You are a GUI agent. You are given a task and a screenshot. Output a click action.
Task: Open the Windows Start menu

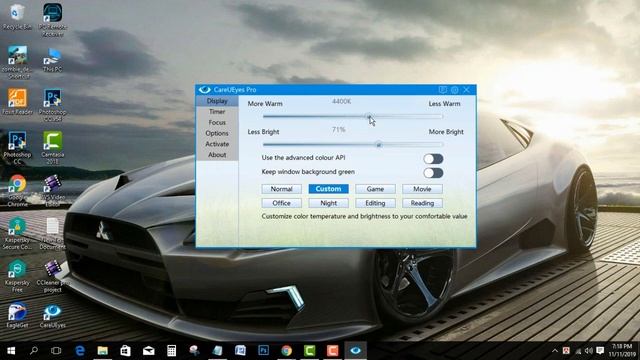click(11, 351)
